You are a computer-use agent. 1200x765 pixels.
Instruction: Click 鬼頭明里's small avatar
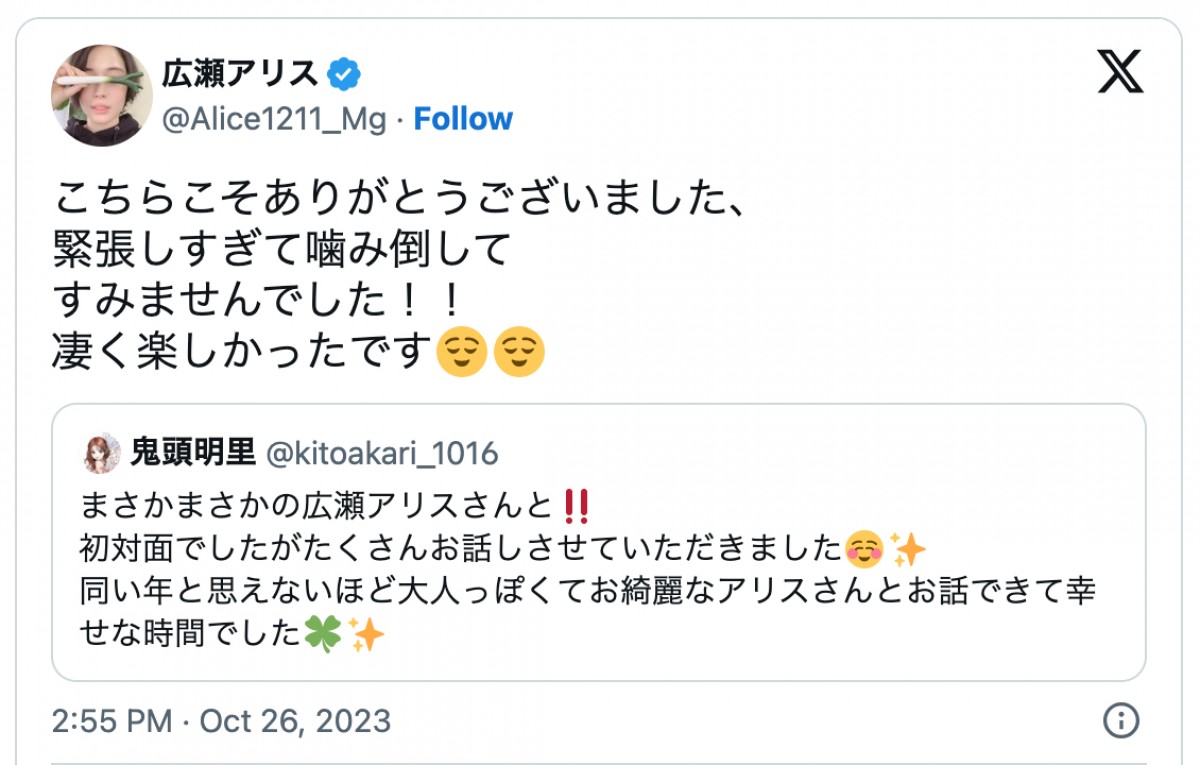[102, 453]
